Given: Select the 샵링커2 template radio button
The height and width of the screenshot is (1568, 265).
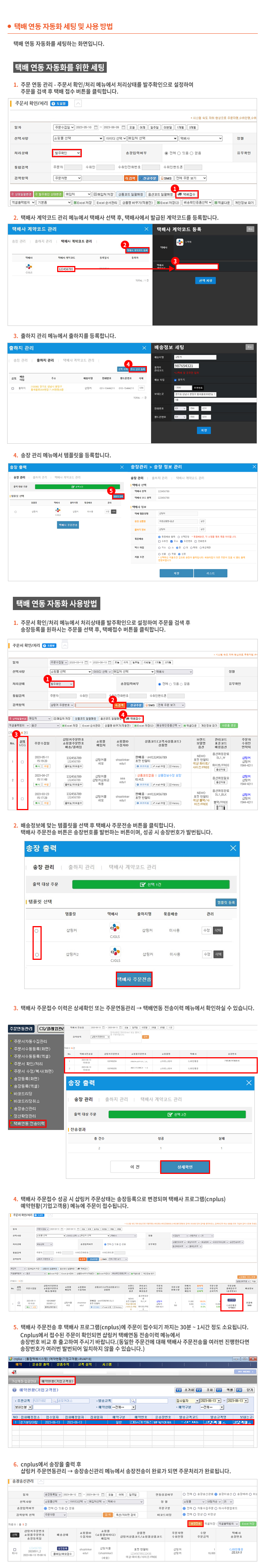Looking at the screenshot, I should click(x=36, y=955).
